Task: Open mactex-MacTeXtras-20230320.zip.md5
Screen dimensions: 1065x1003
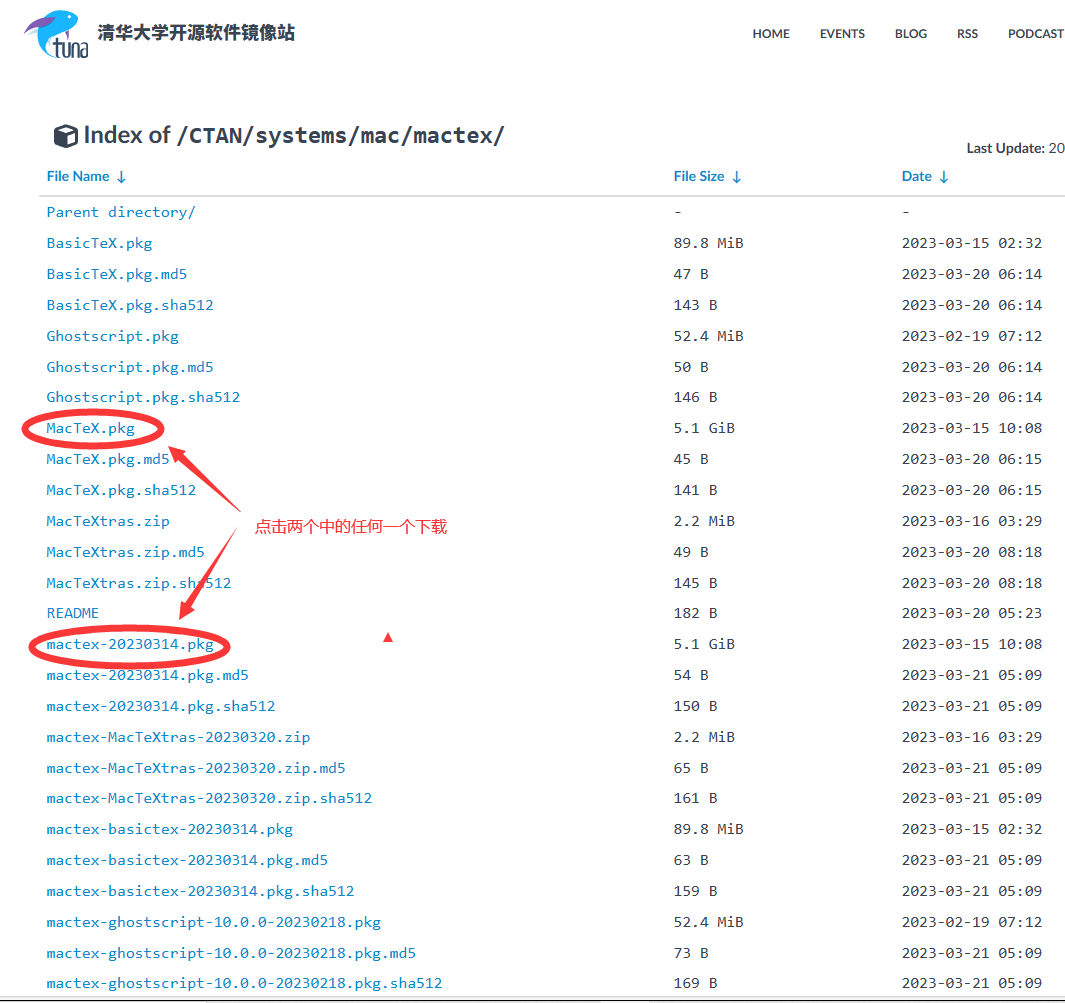Action: tap(196, 768)
